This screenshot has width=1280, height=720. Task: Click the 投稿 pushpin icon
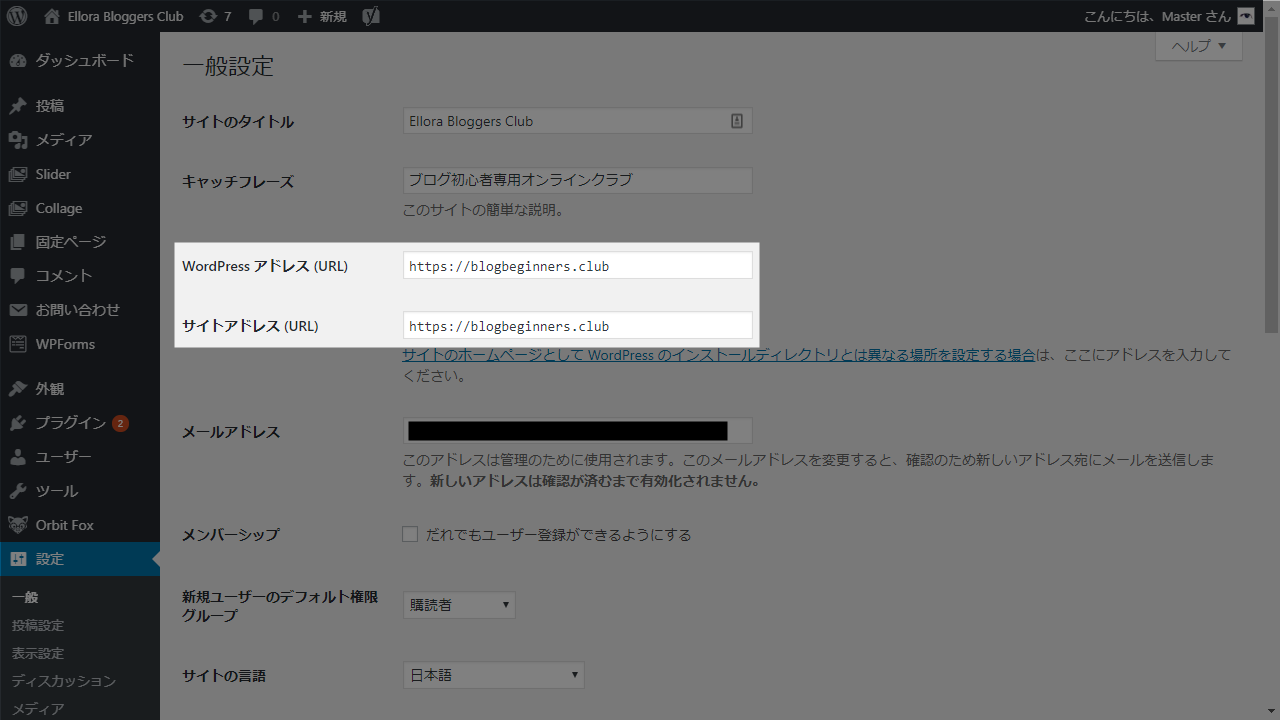pyautogui.click(x=18, y=106)
